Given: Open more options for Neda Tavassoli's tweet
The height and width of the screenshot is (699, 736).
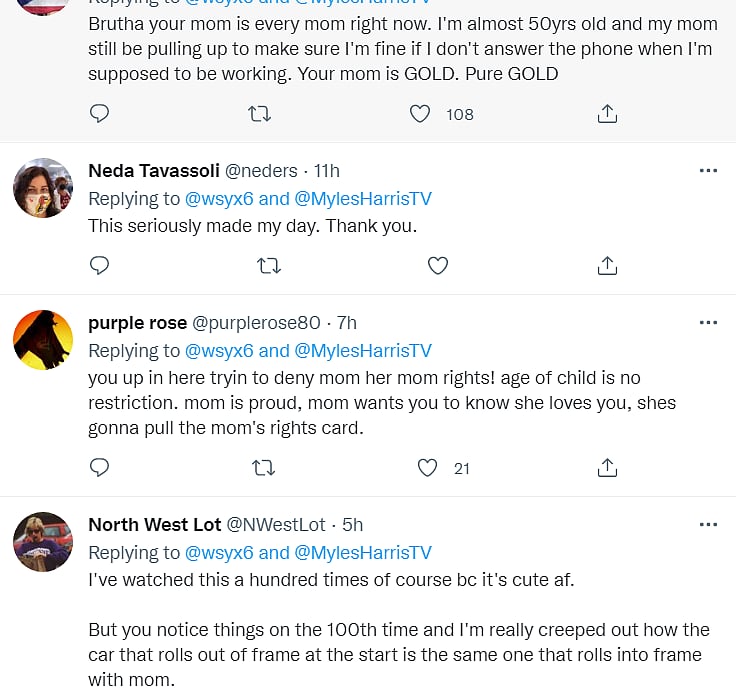Looking at the screenshot, I should coord(708,171).
